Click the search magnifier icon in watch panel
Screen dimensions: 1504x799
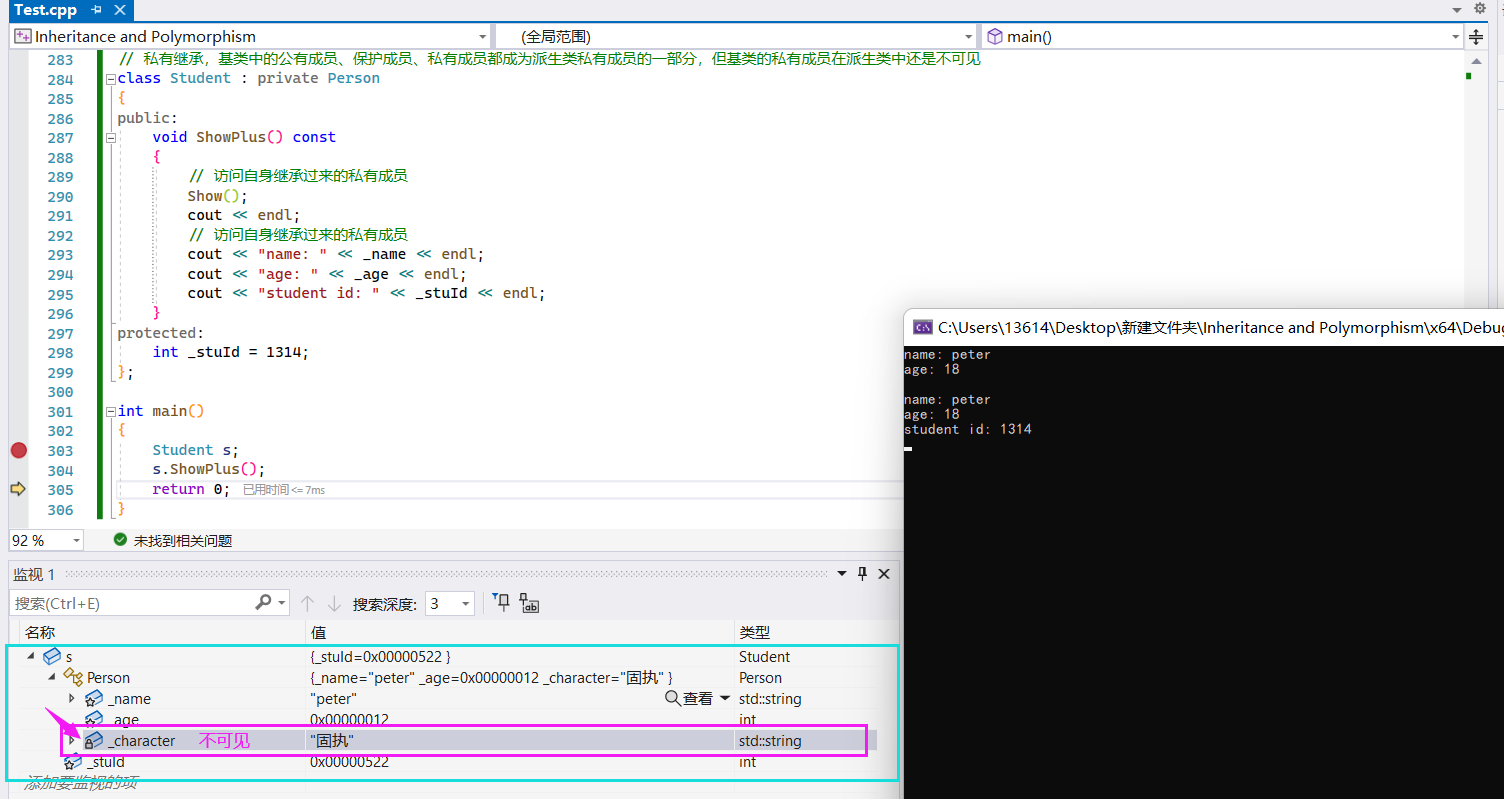point(263,602)
